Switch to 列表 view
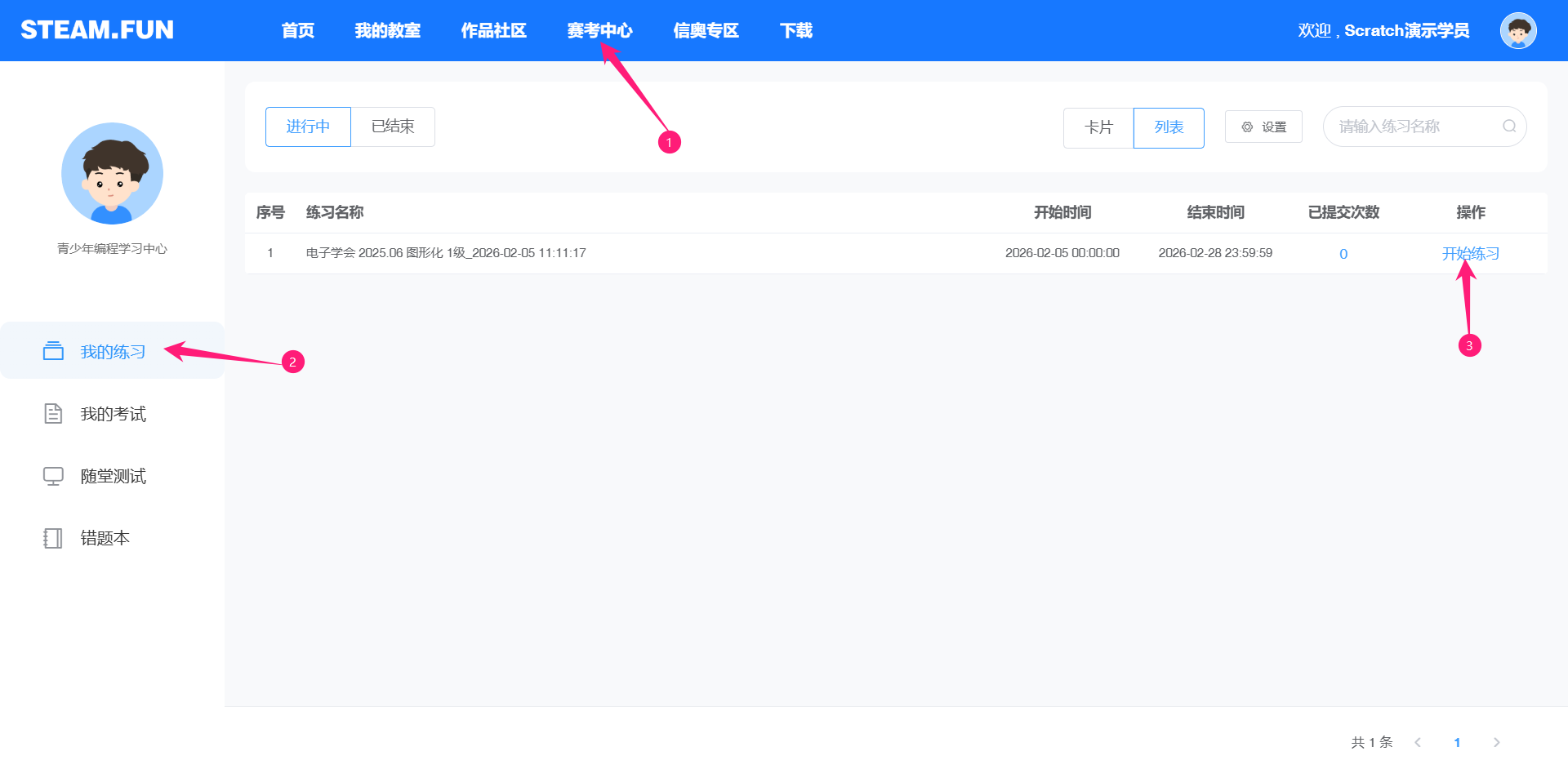 [x=1169, y=127]
